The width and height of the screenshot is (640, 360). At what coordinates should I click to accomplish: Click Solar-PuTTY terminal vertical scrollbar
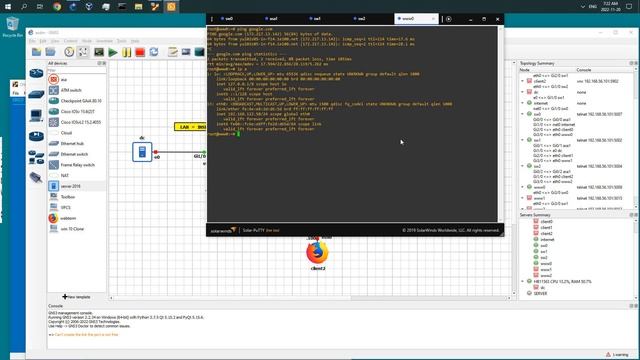(500, 124)
